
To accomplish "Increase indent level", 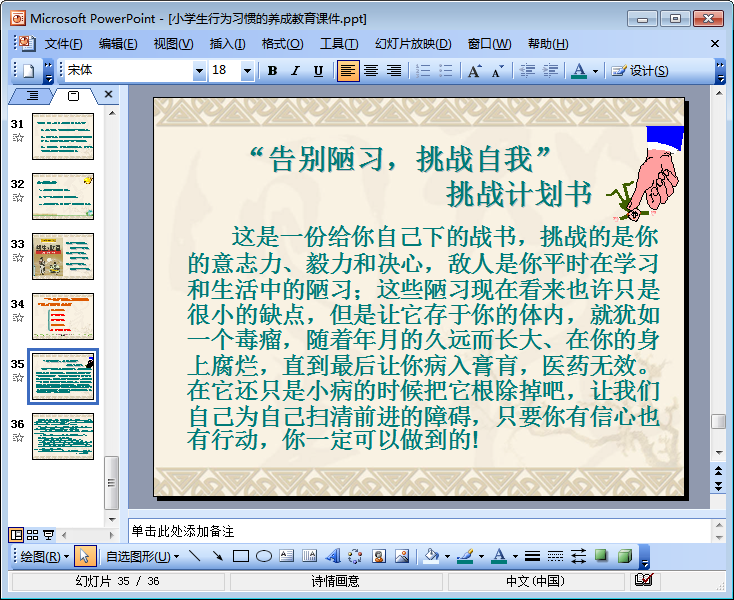I will coord(550,71).
